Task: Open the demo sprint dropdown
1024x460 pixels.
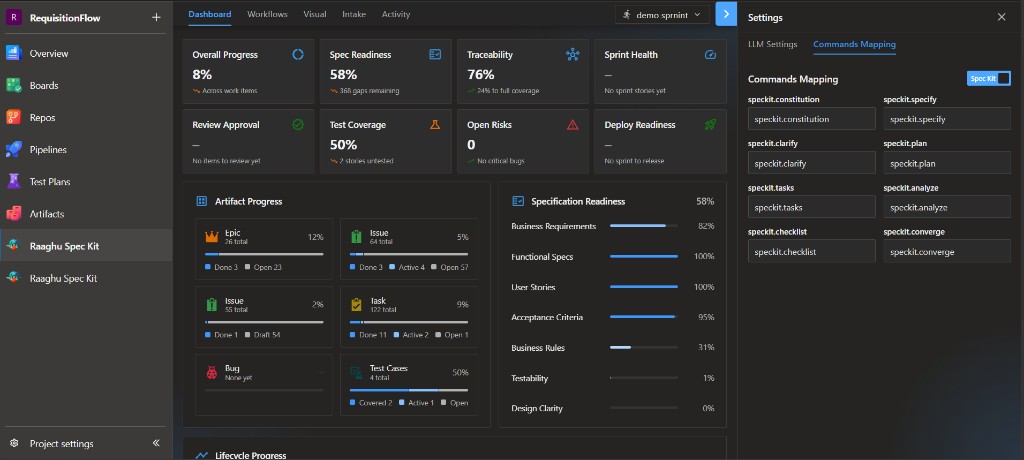Action: (x=662, y=14)
